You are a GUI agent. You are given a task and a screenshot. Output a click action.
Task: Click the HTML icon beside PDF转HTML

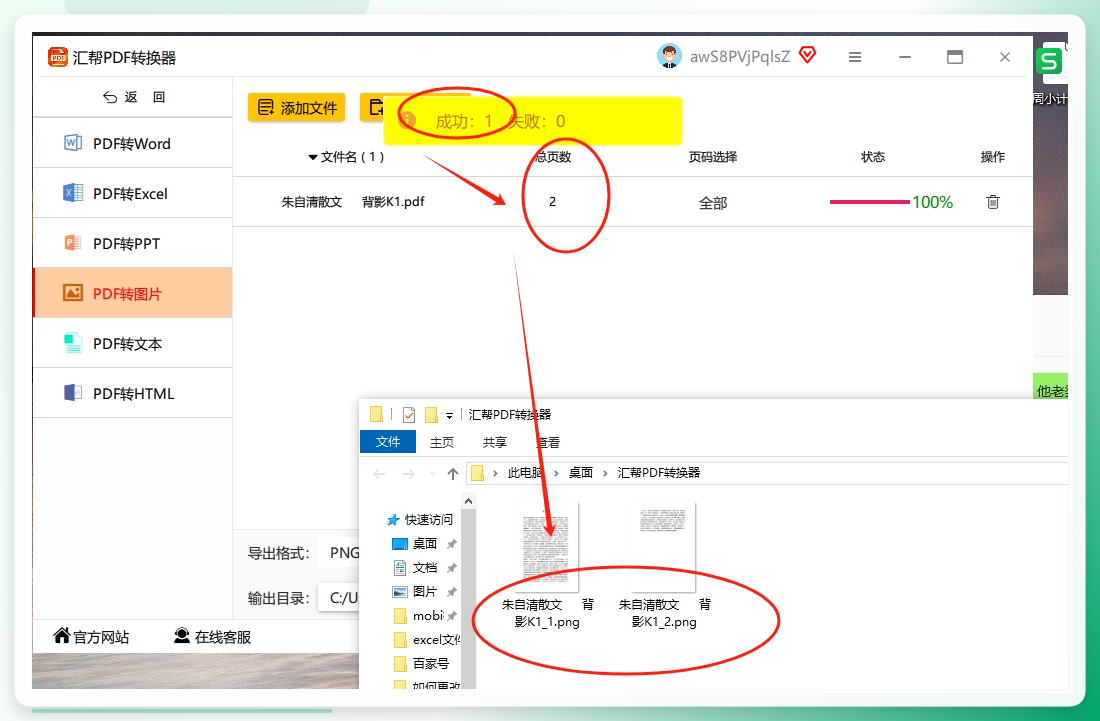coord(73,393)
